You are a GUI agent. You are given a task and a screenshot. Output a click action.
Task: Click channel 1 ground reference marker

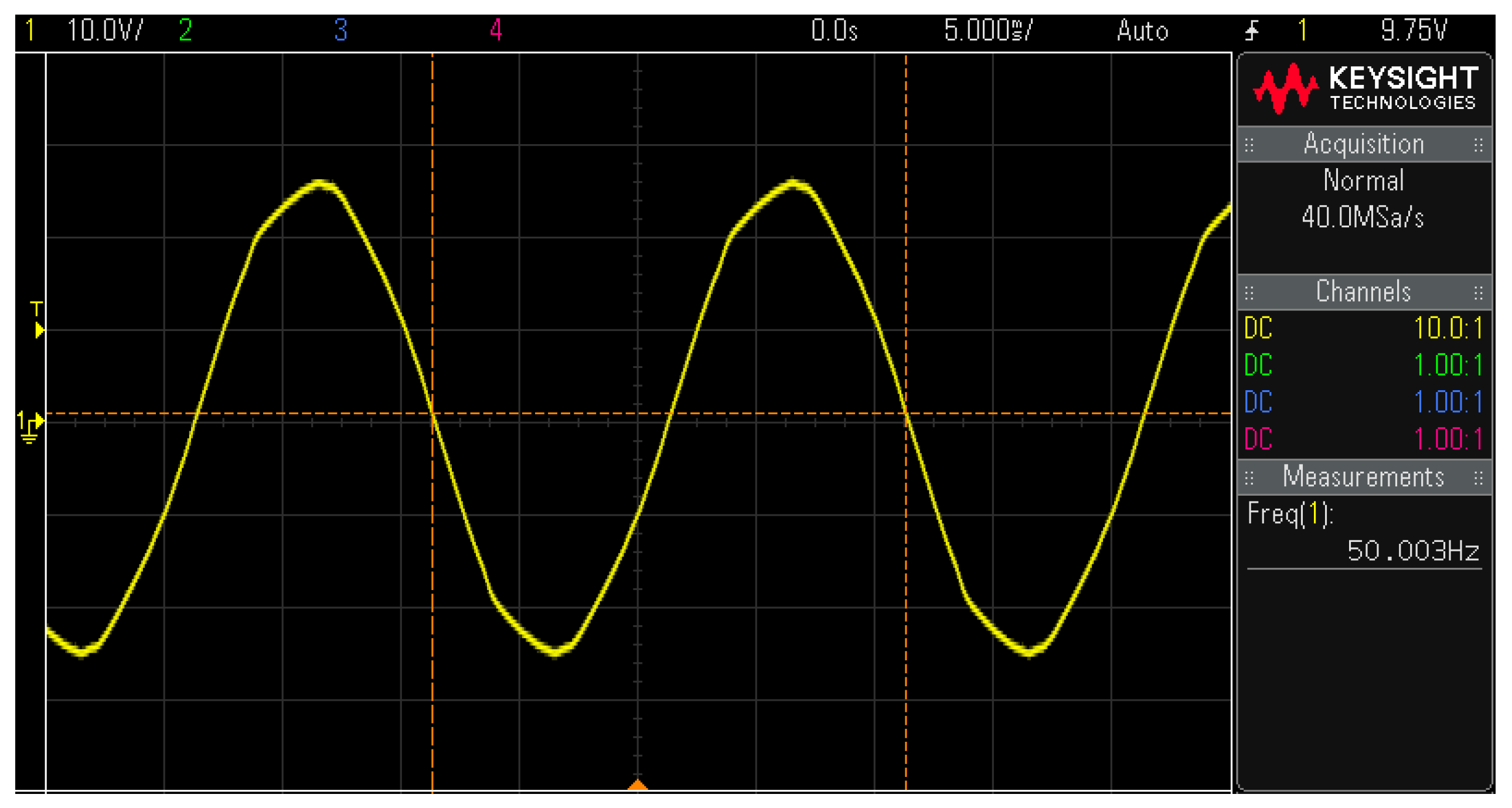click(29, 426)
